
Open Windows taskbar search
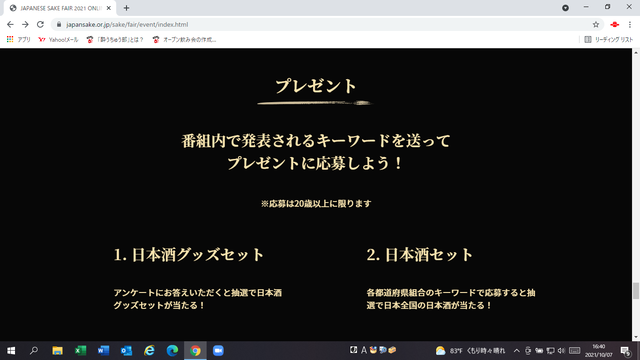tap(34, 351)
